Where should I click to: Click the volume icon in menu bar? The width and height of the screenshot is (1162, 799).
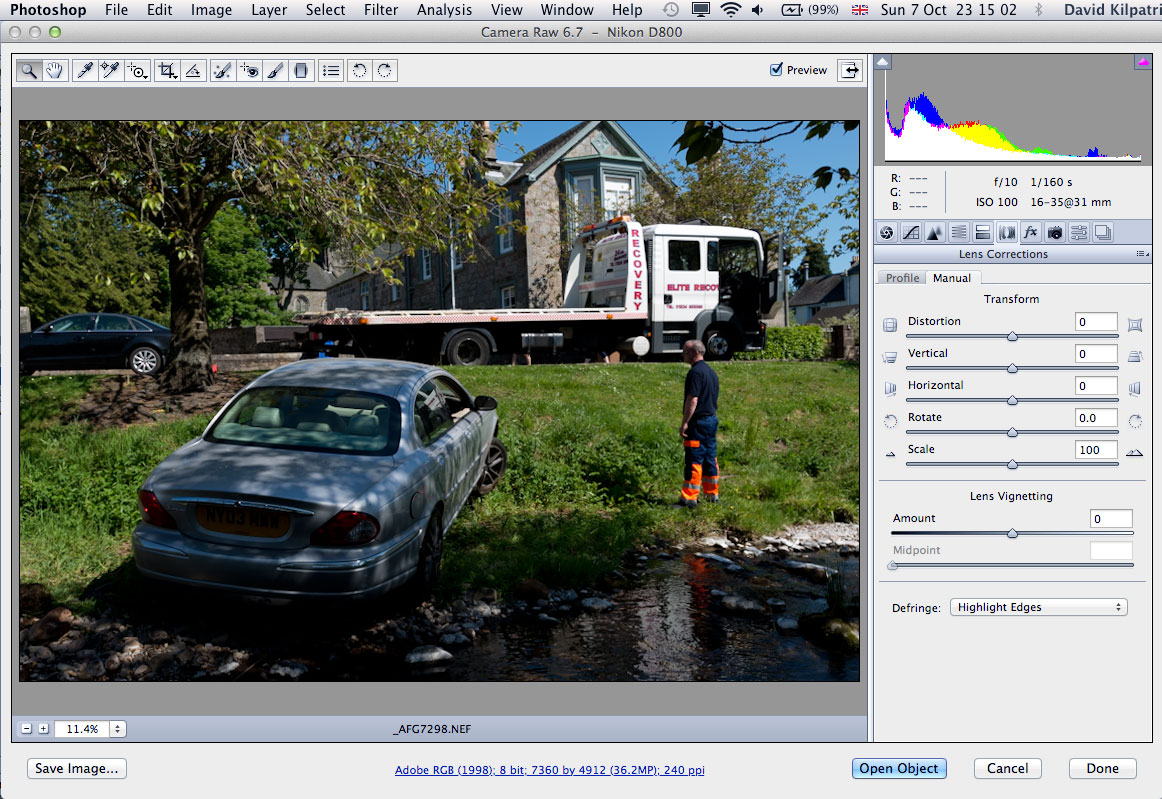757,10
